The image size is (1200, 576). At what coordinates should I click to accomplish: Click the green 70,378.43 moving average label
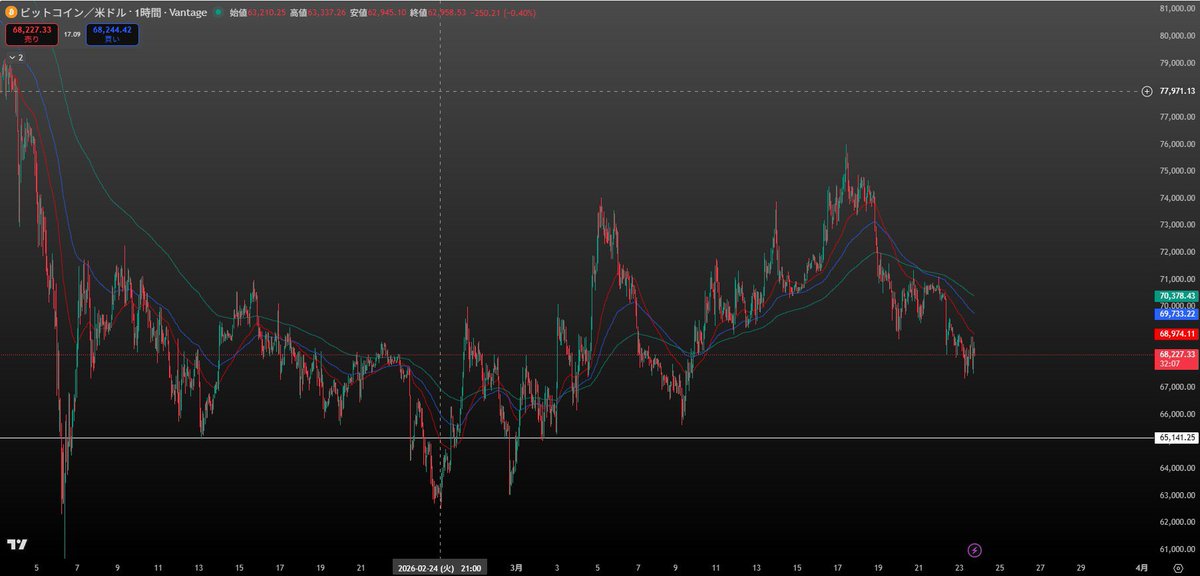(1177, 296)
